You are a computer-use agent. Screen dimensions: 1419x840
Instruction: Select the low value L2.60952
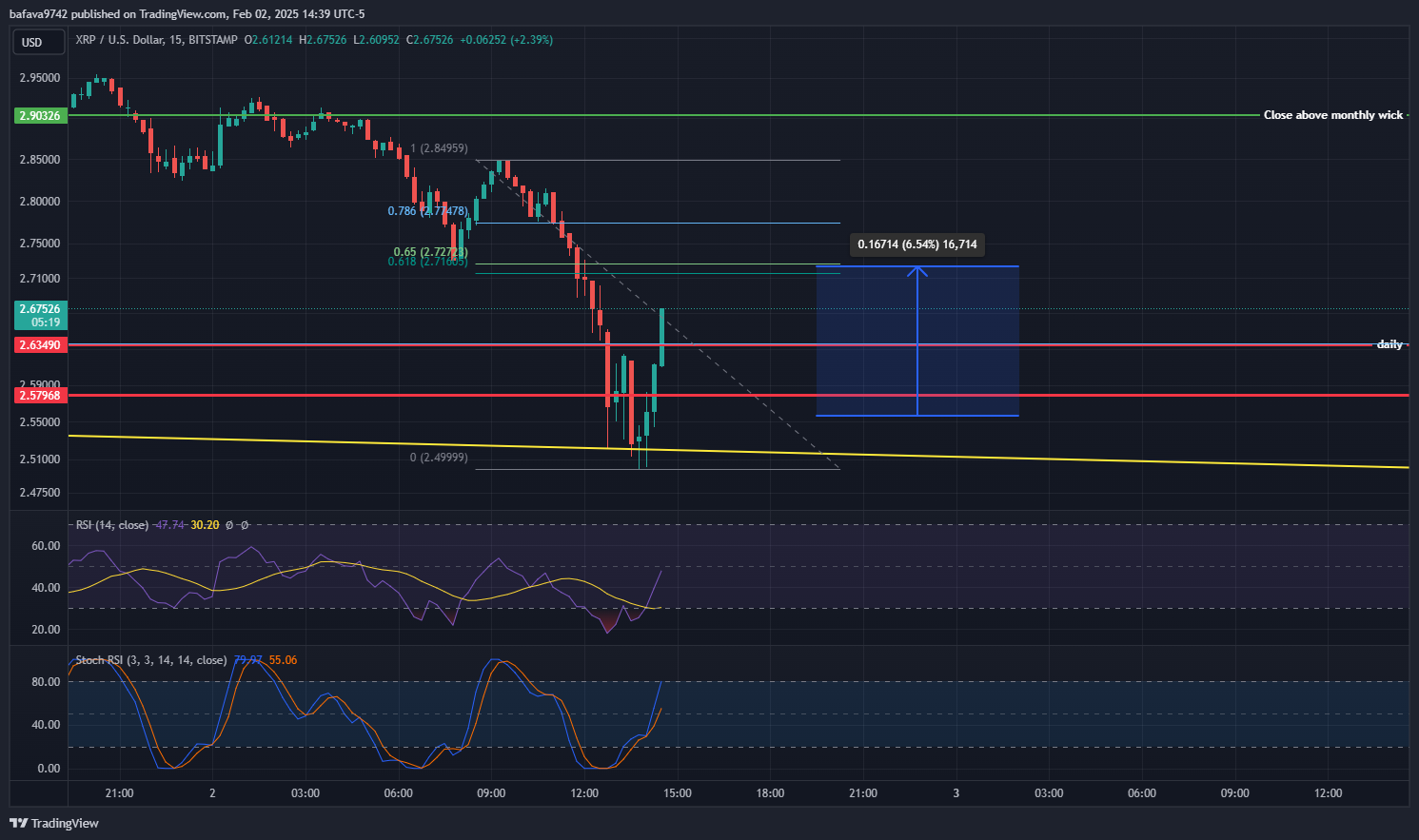tap(376, 40)
